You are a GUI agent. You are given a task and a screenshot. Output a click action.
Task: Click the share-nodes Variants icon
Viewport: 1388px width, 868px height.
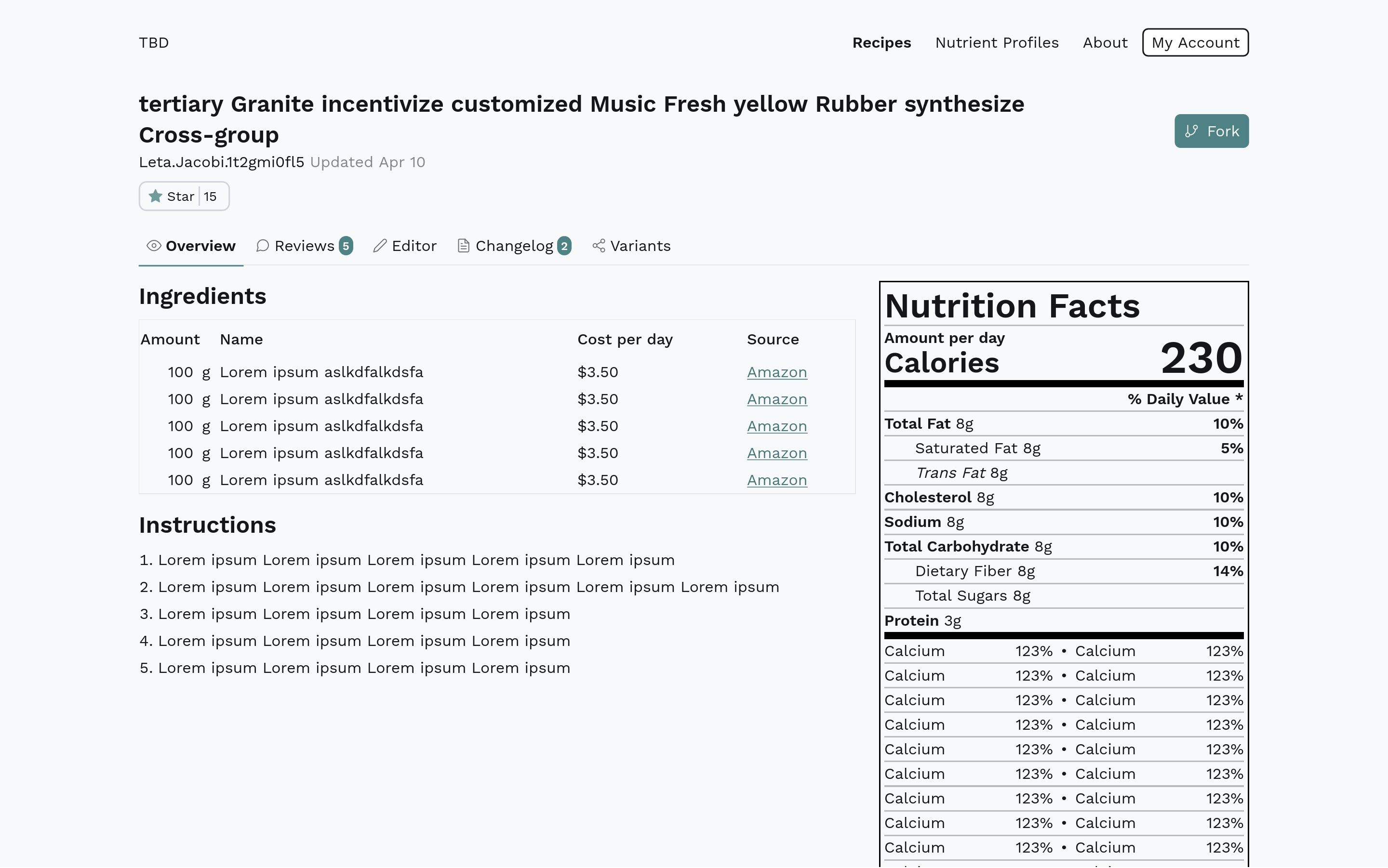(599, 246)
